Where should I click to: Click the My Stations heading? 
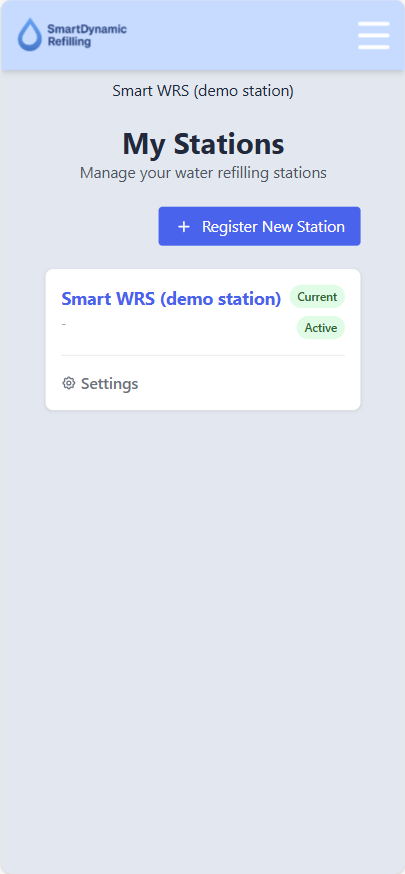203,144
